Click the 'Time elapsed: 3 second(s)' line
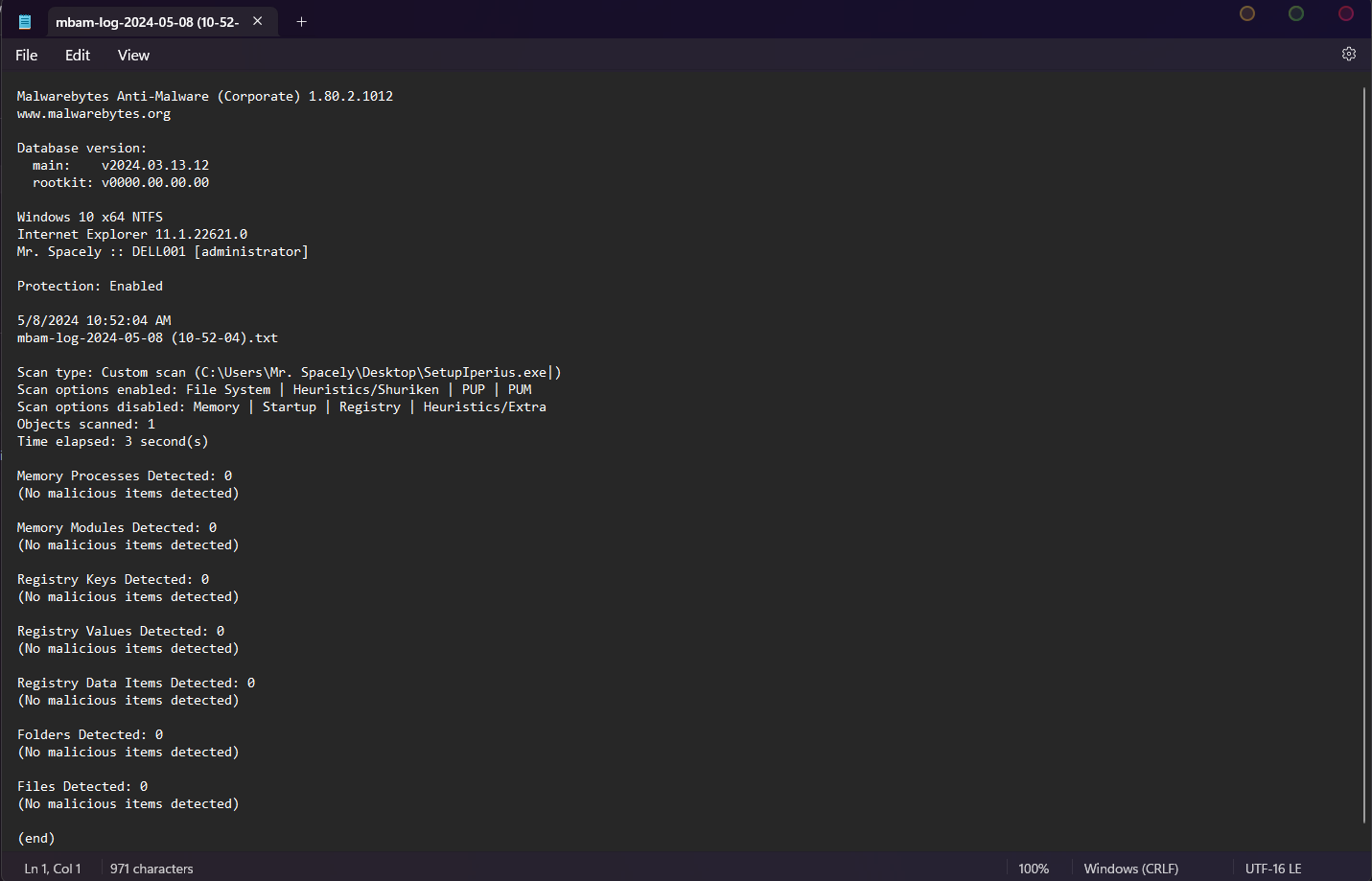 113,442
